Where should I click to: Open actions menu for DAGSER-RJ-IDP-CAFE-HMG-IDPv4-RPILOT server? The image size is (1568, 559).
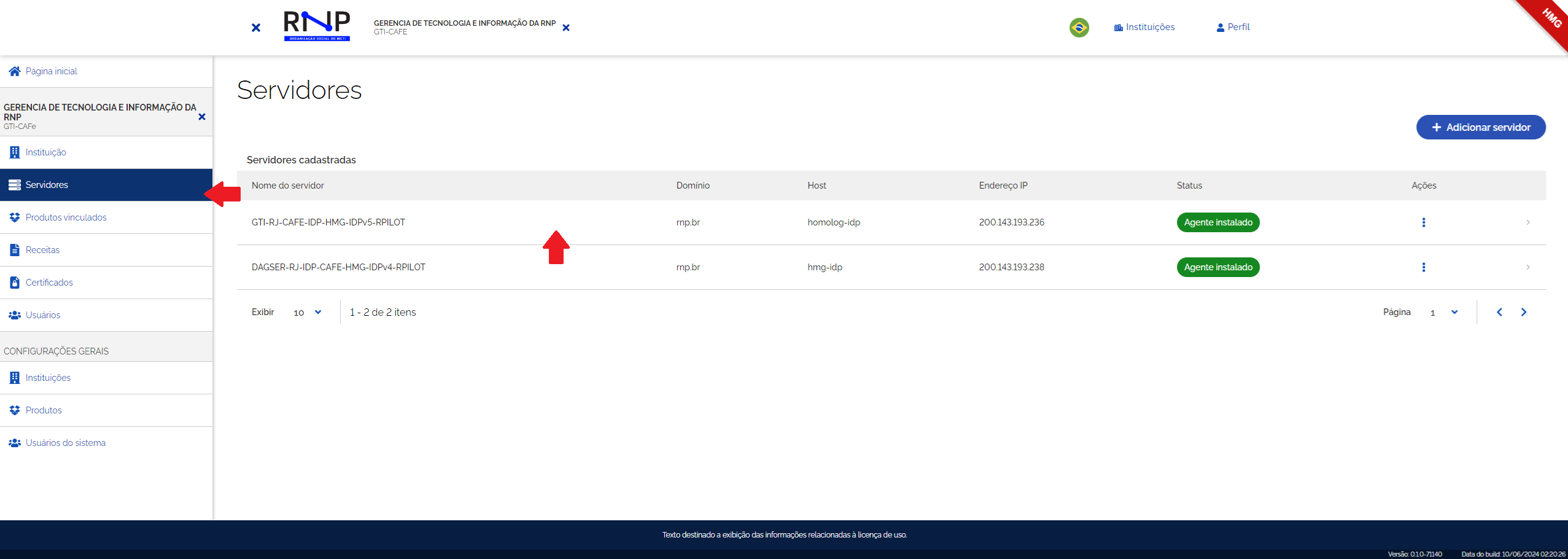point(1423,267)
